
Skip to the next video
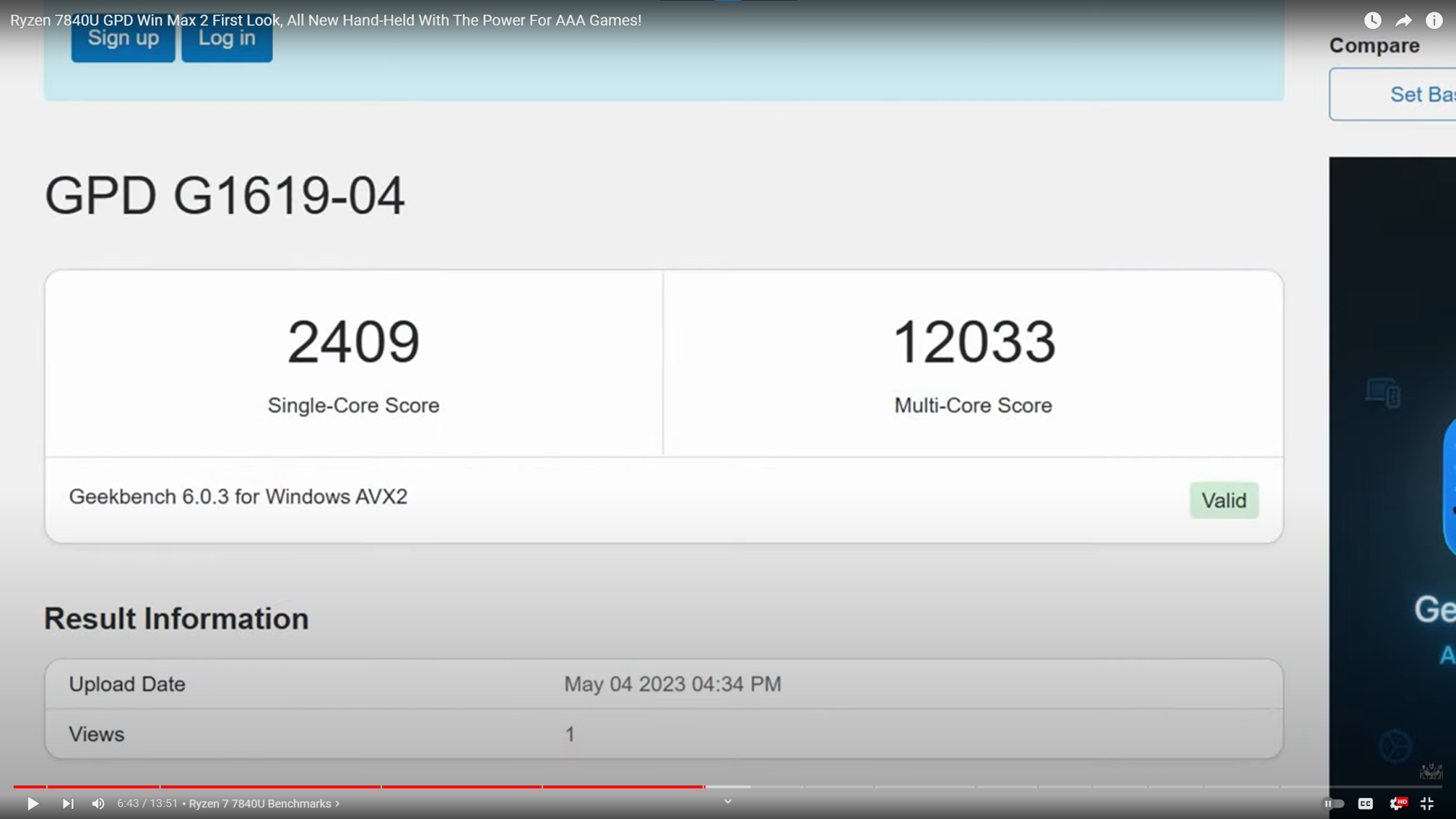pos(68,804)
